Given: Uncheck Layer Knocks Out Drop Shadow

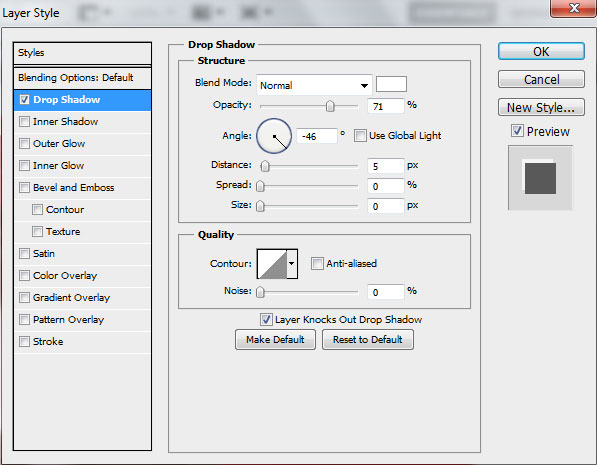Looking at the screenshot, I should click(266, 320).
